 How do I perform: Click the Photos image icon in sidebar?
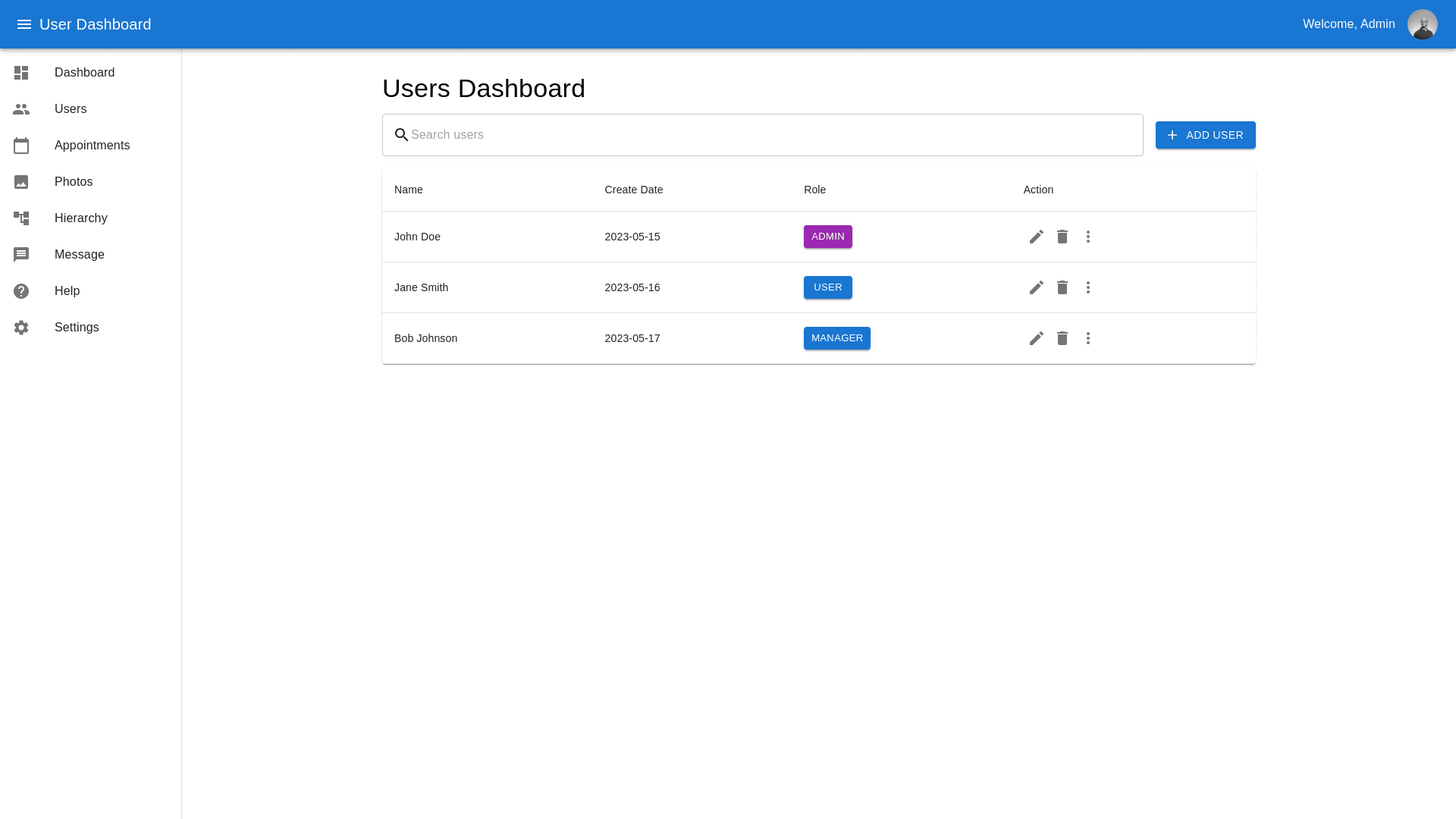tap(21, 182)
